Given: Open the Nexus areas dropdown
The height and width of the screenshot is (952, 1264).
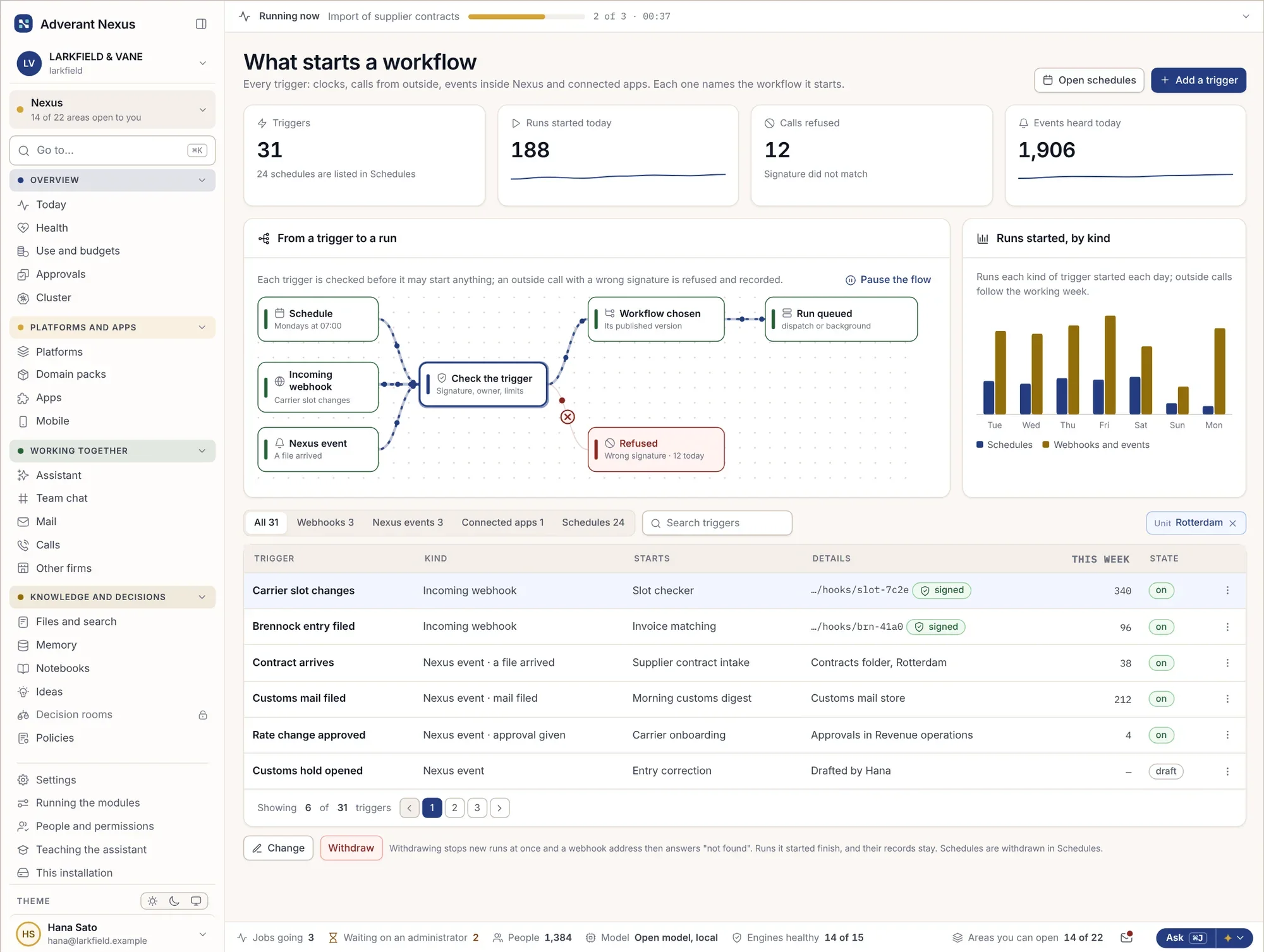Looking at the screenshot, I should (112, 110).
